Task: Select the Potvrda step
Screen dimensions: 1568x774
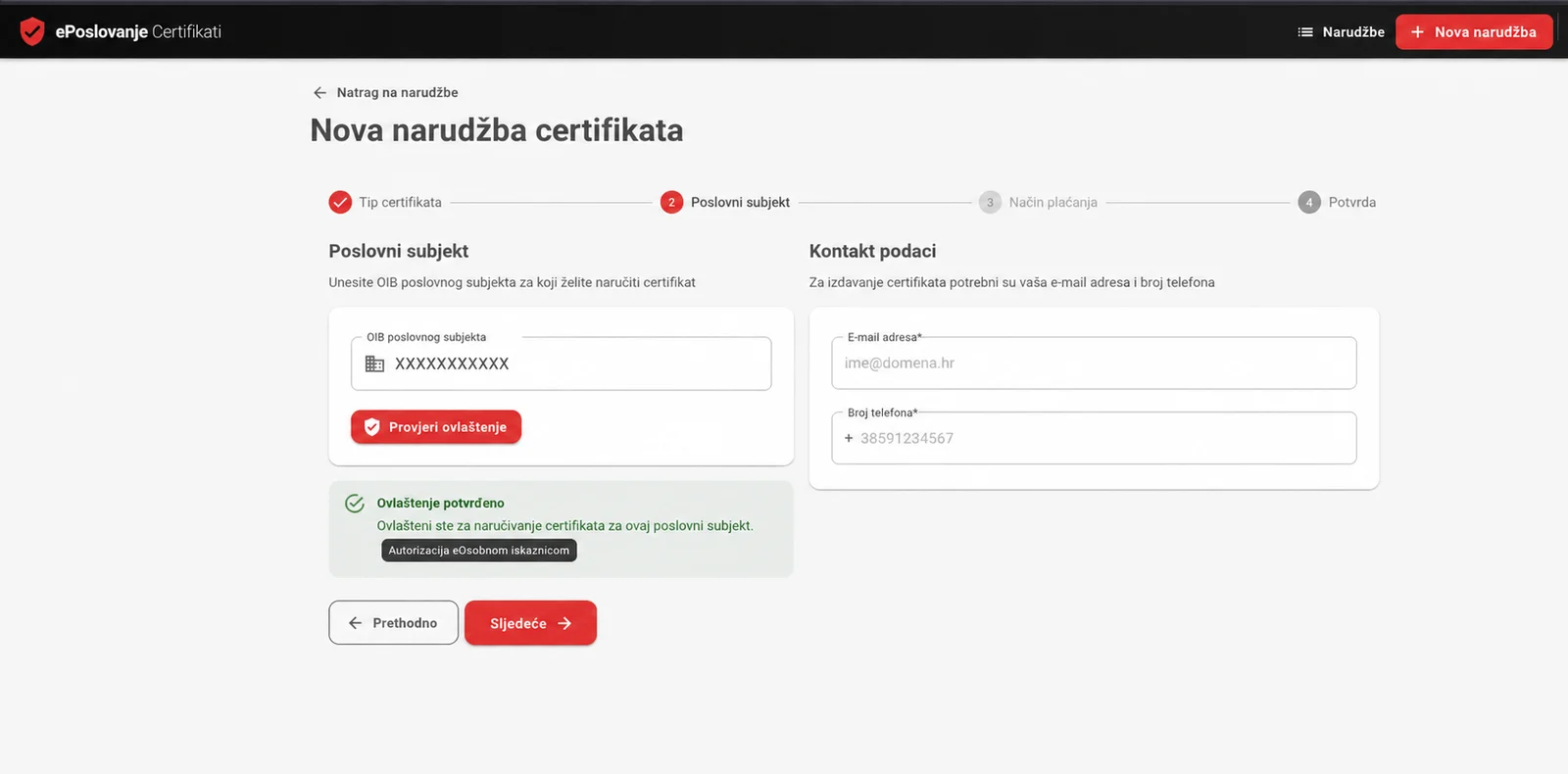Action: click(x=1352, y=202)
